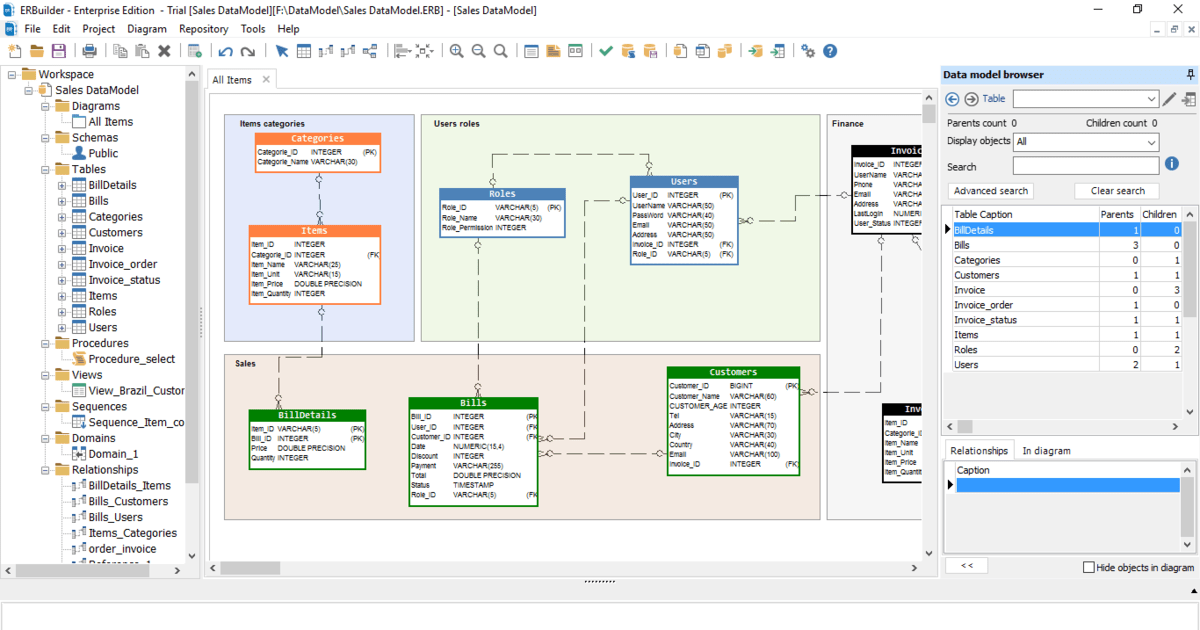Select Domain_1 in the tree
The image size is (1200, 630).
click(113, 454)
